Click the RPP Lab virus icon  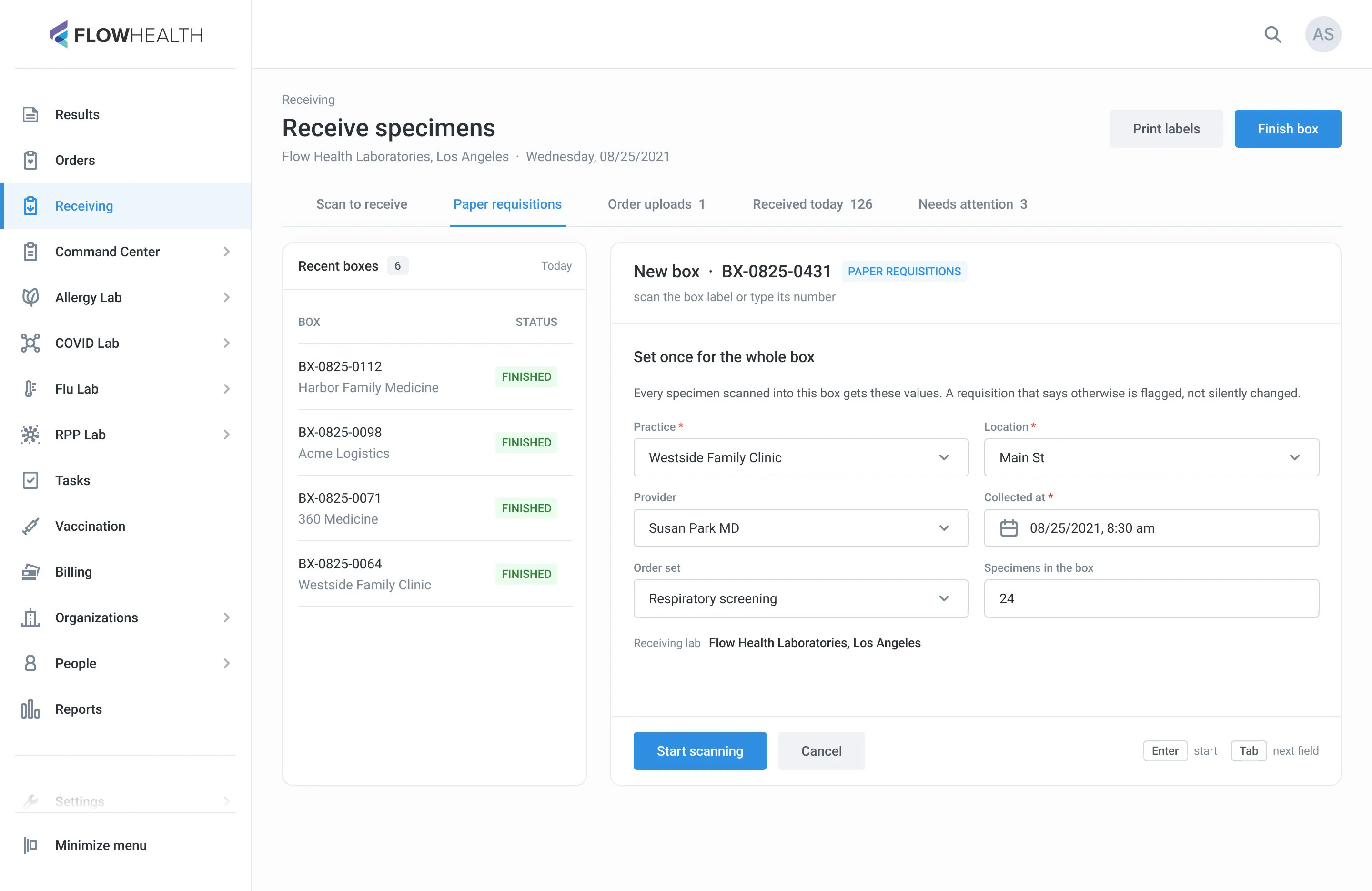(x=30, y=434)
